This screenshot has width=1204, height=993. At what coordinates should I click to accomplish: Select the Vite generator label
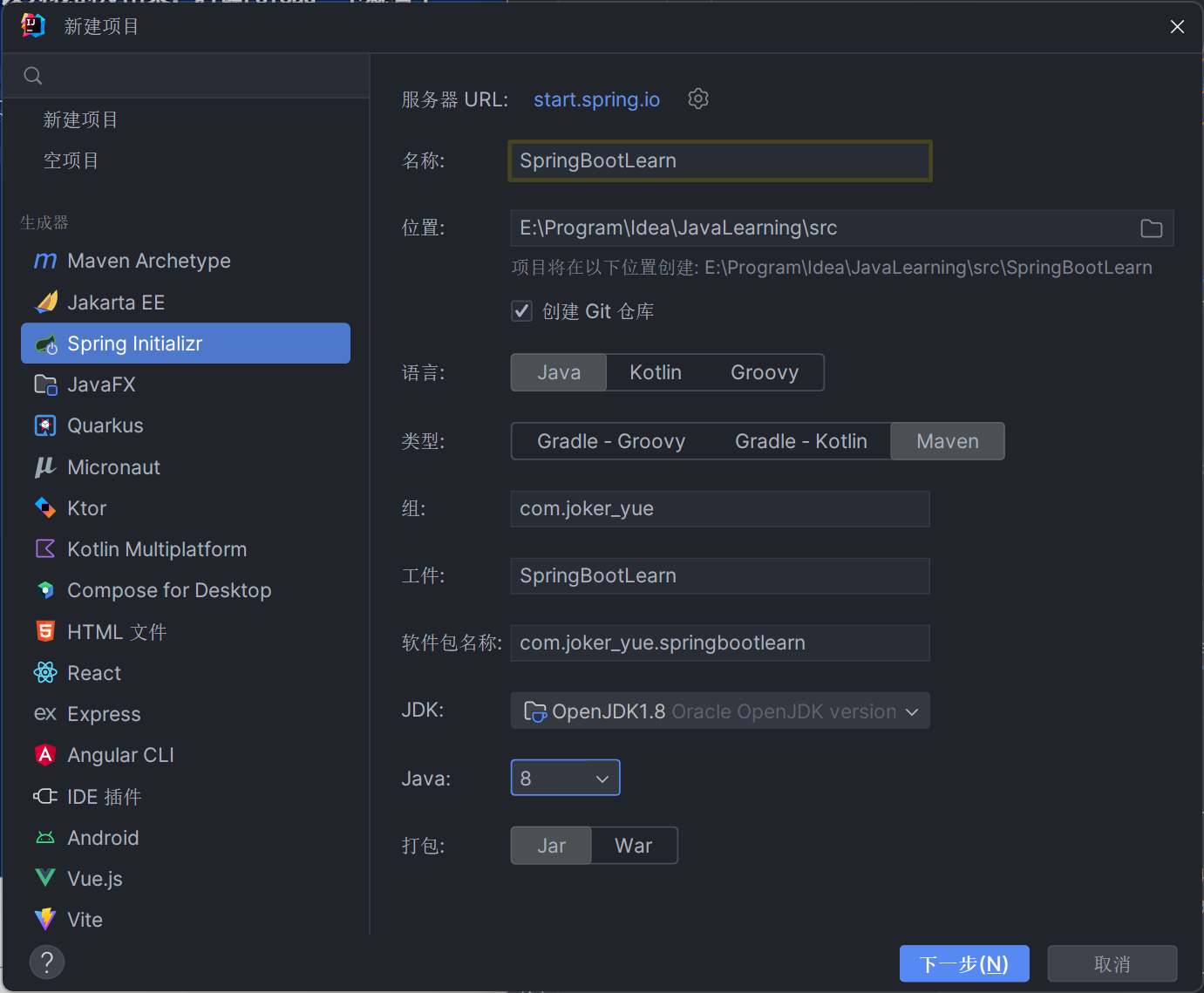[85, 920]
